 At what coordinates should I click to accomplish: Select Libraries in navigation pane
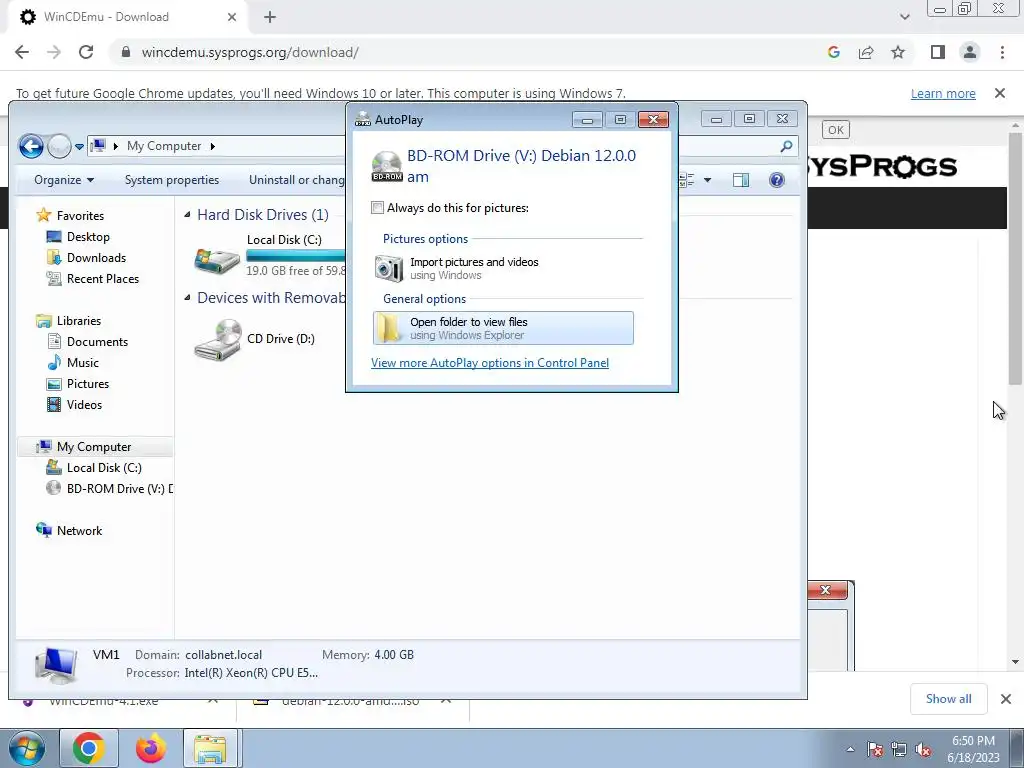coord(78,321)
